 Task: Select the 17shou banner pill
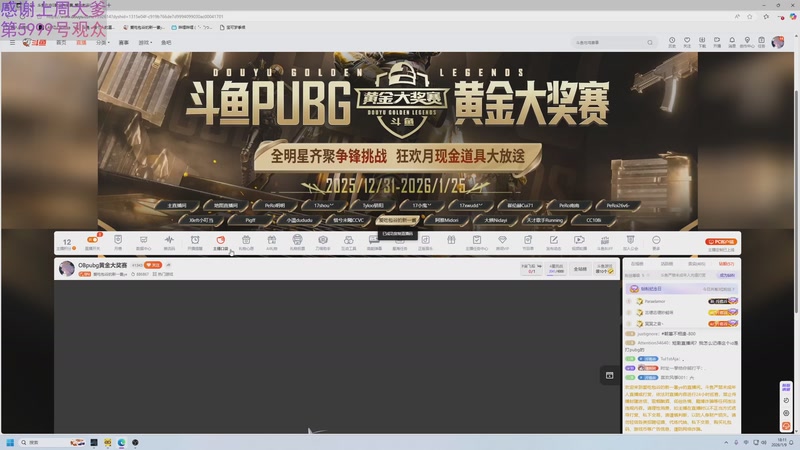coord(323,206)
